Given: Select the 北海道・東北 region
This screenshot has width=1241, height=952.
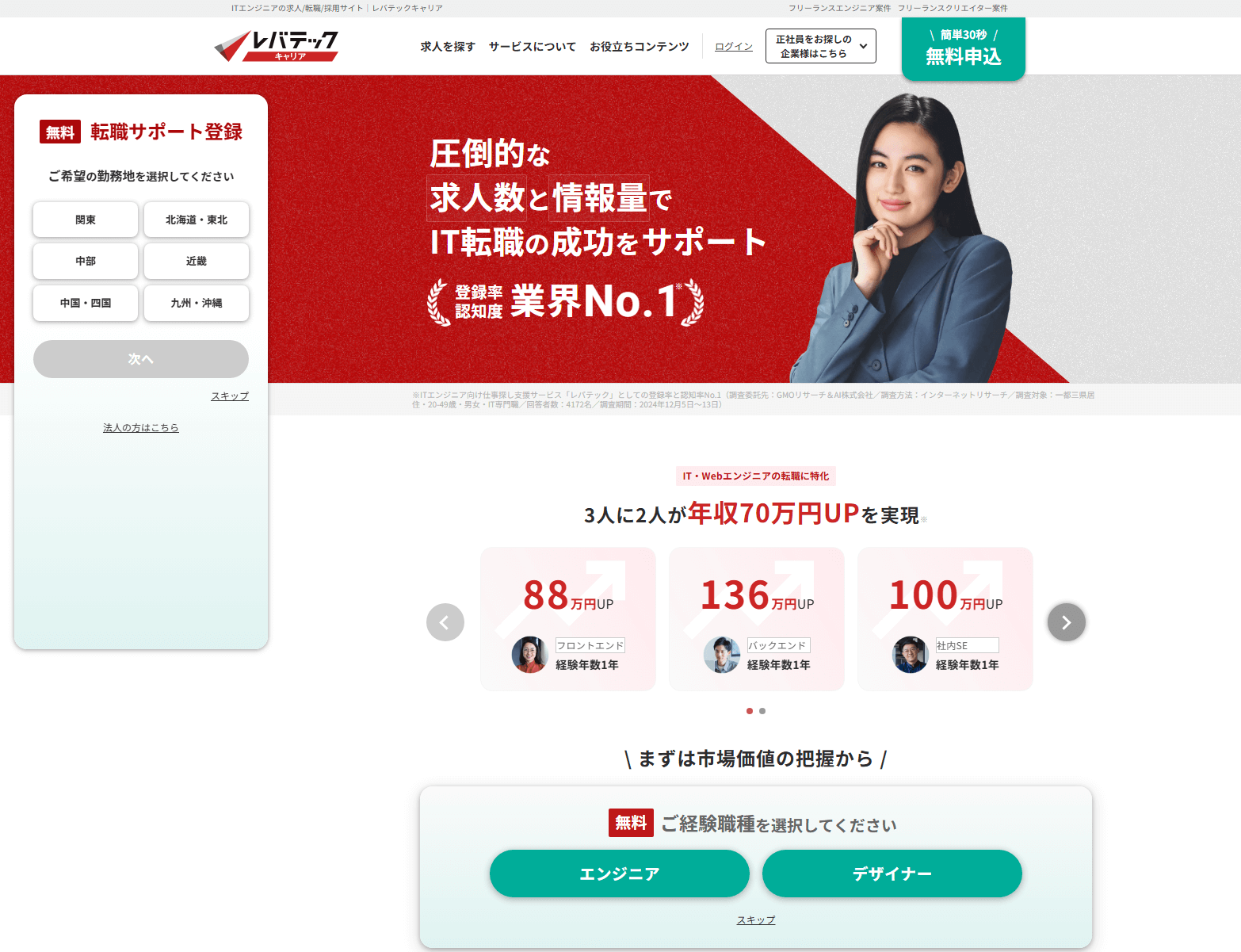Looking at the screenshot, I should [197, 220].
